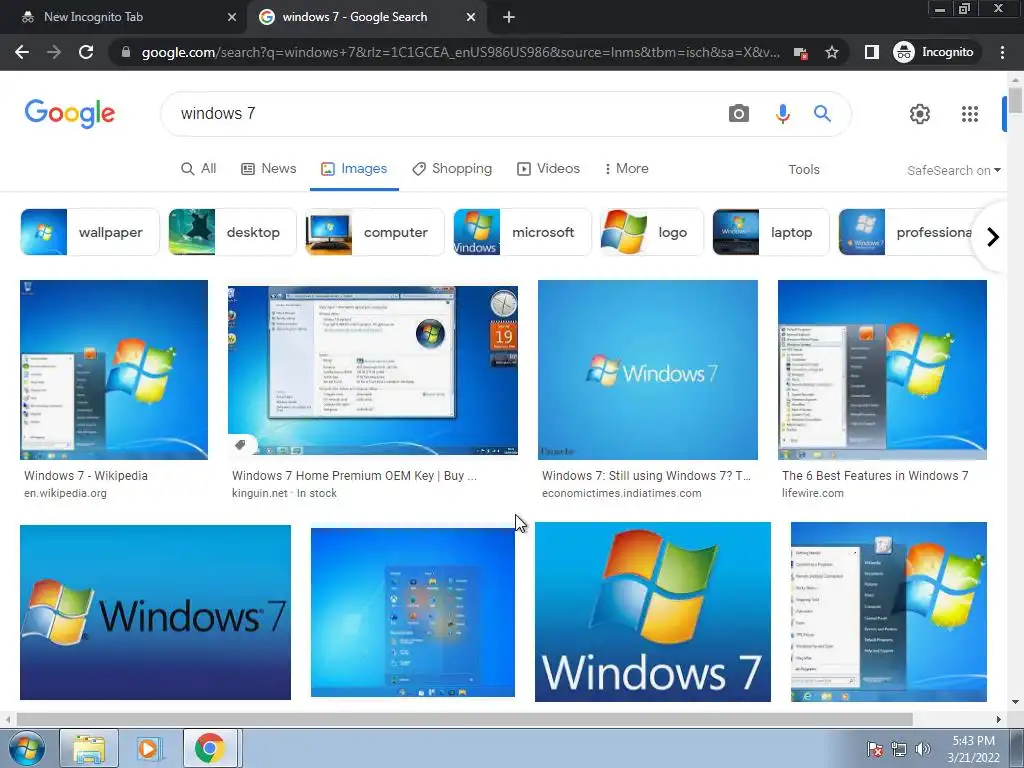Open the Incognito profile indicator
Image resolution: width=1024 pixels, height=768 pixels.
pos(934,52)
